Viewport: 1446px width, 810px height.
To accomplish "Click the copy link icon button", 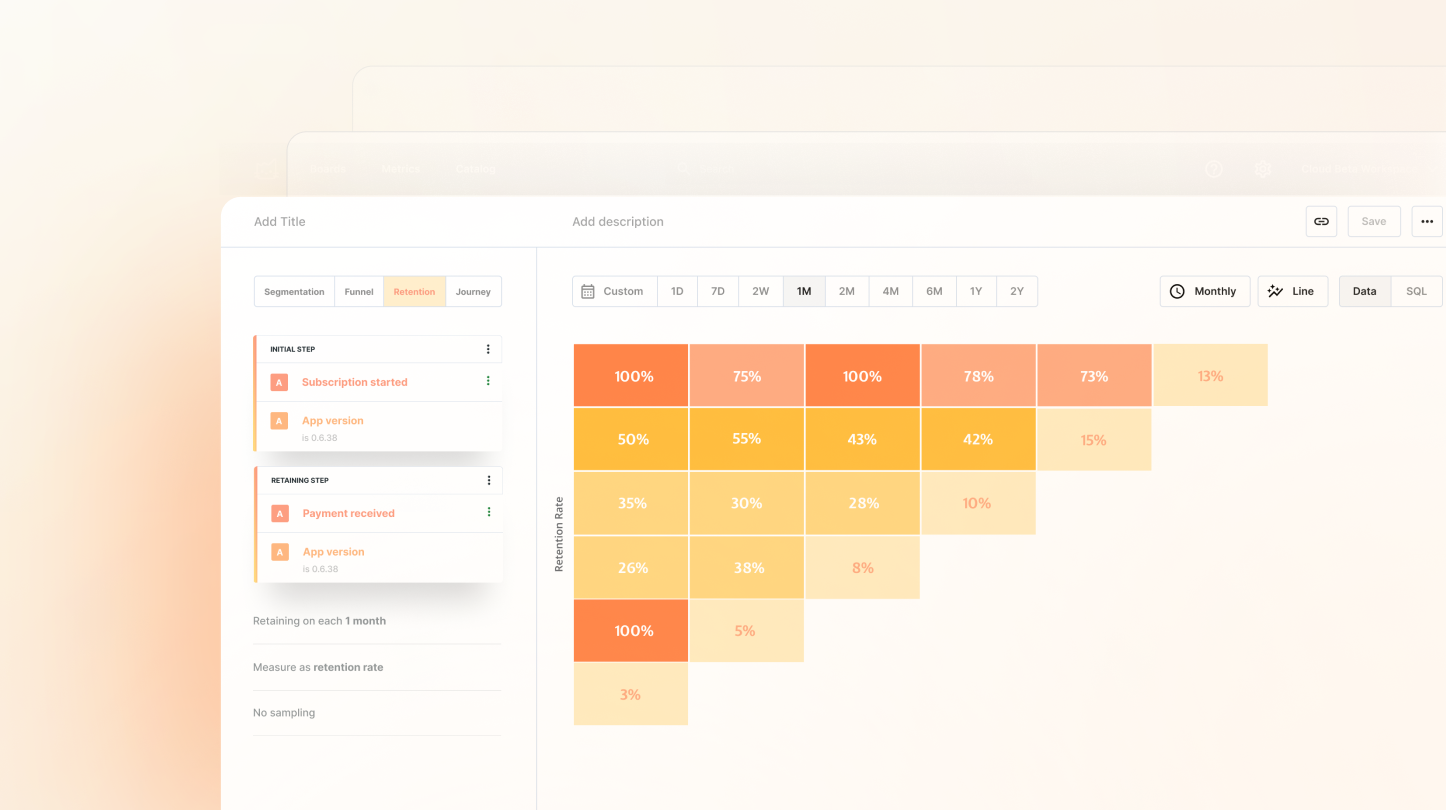I will point(1321,222).
